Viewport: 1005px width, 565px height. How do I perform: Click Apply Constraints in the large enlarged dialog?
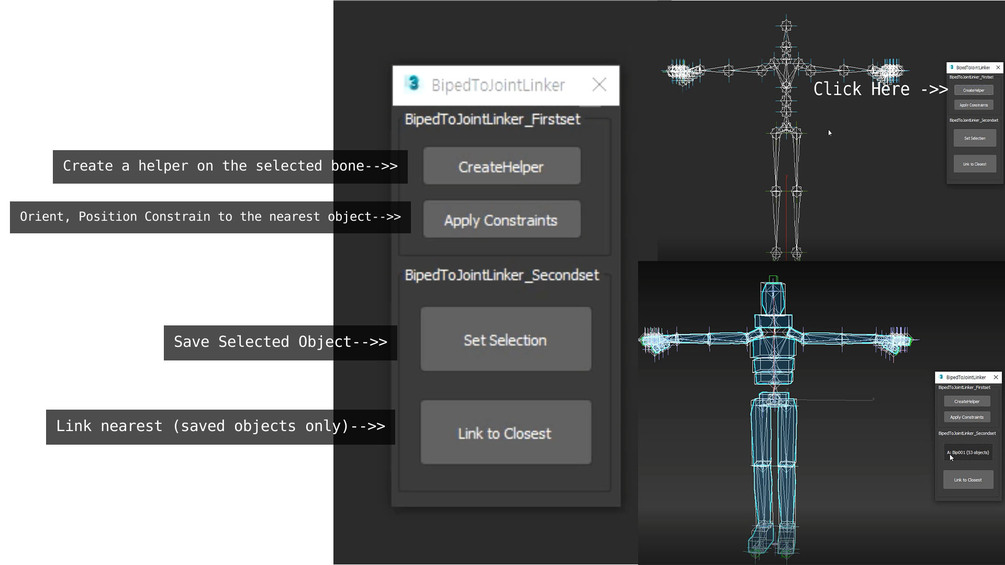click(x=502, y=220)
